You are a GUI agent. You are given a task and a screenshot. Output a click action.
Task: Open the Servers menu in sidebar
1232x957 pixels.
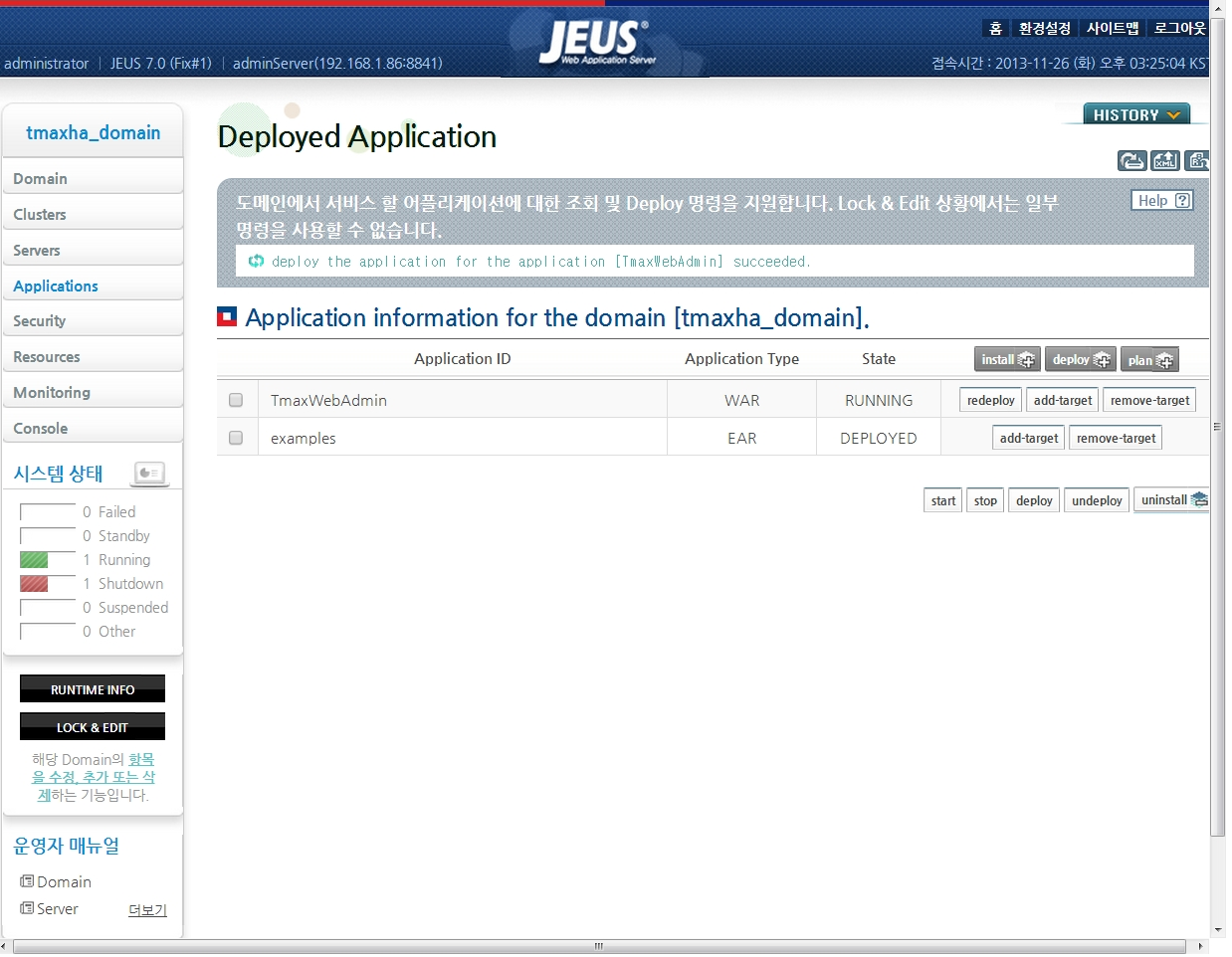pyautogui.click(x=93, y=251)
